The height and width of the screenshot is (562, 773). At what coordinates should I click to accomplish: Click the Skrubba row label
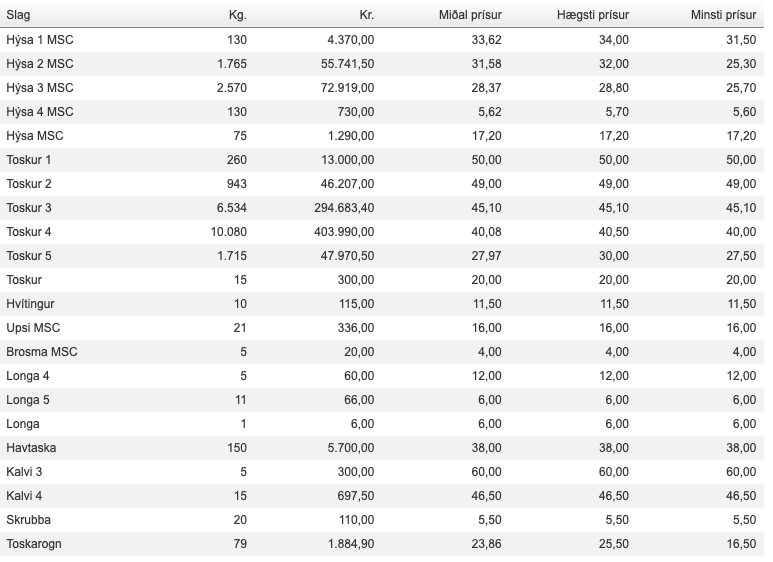[x=29, y=520]
